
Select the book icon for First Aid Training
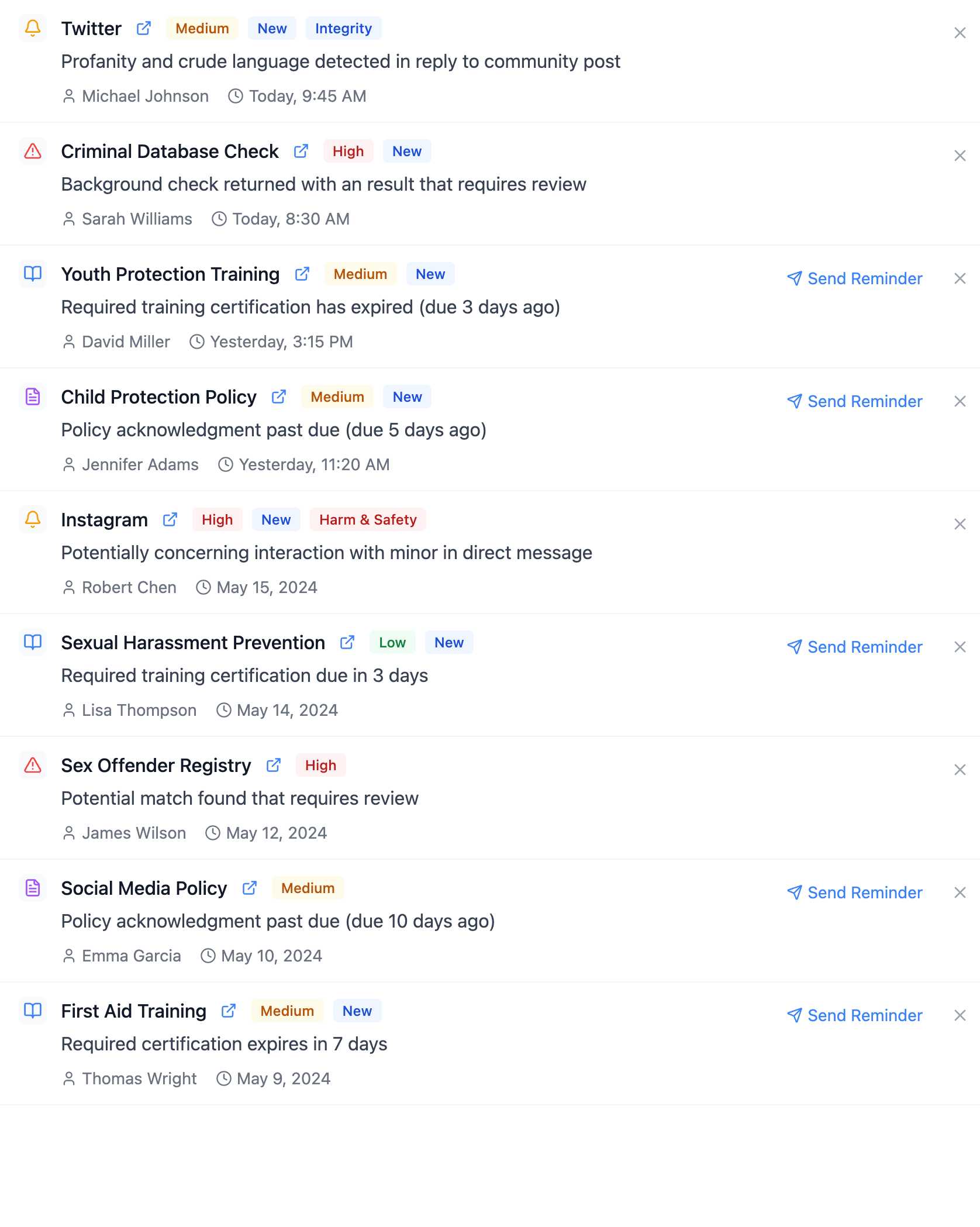tap(32, 1010)
